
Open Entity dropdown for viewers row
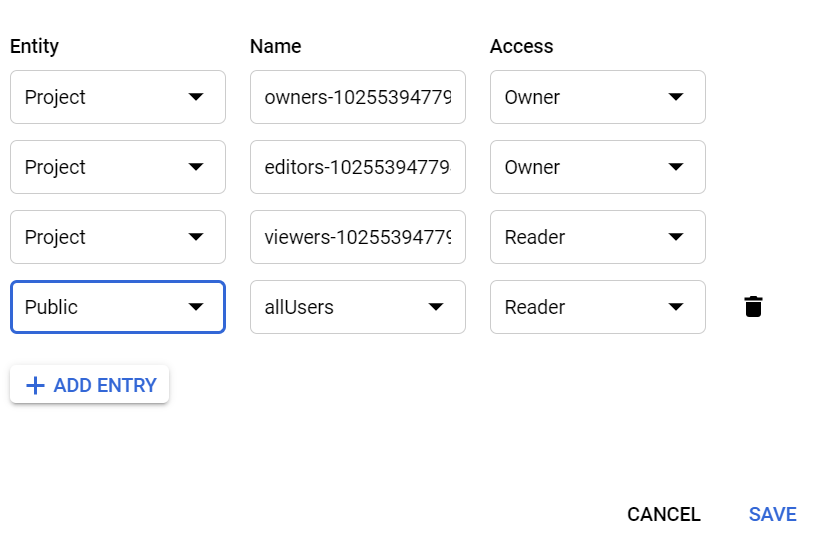(117, 237)
